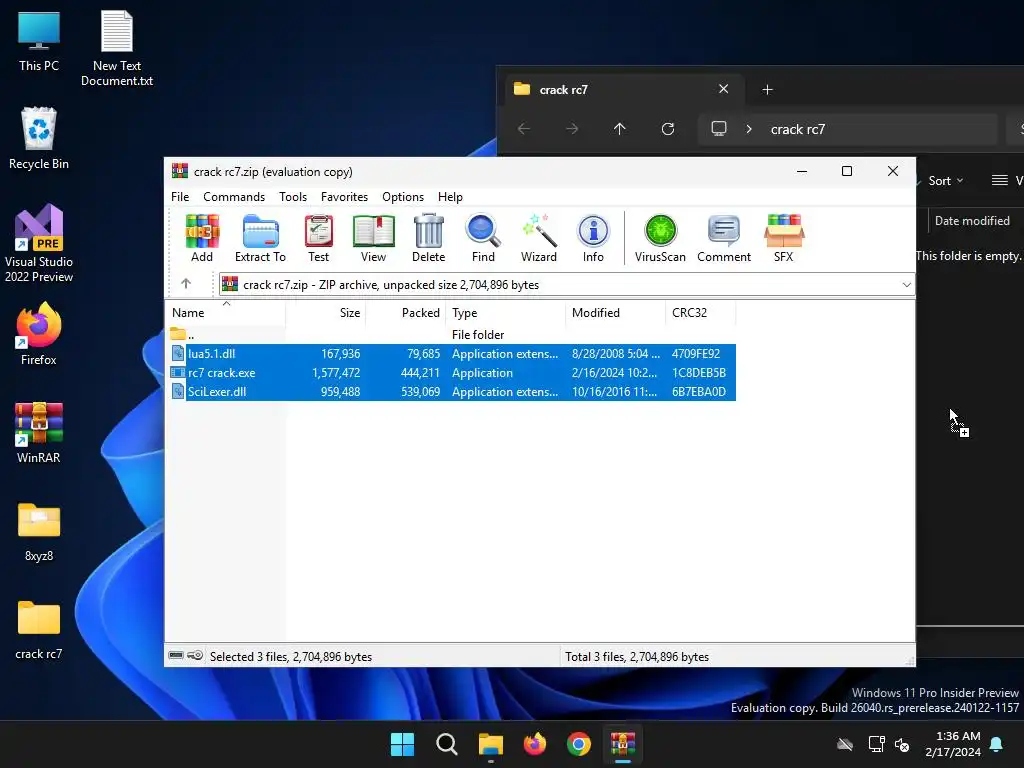Open This PC desktop icon
1024x768 pixels.
tap(39, 41)
